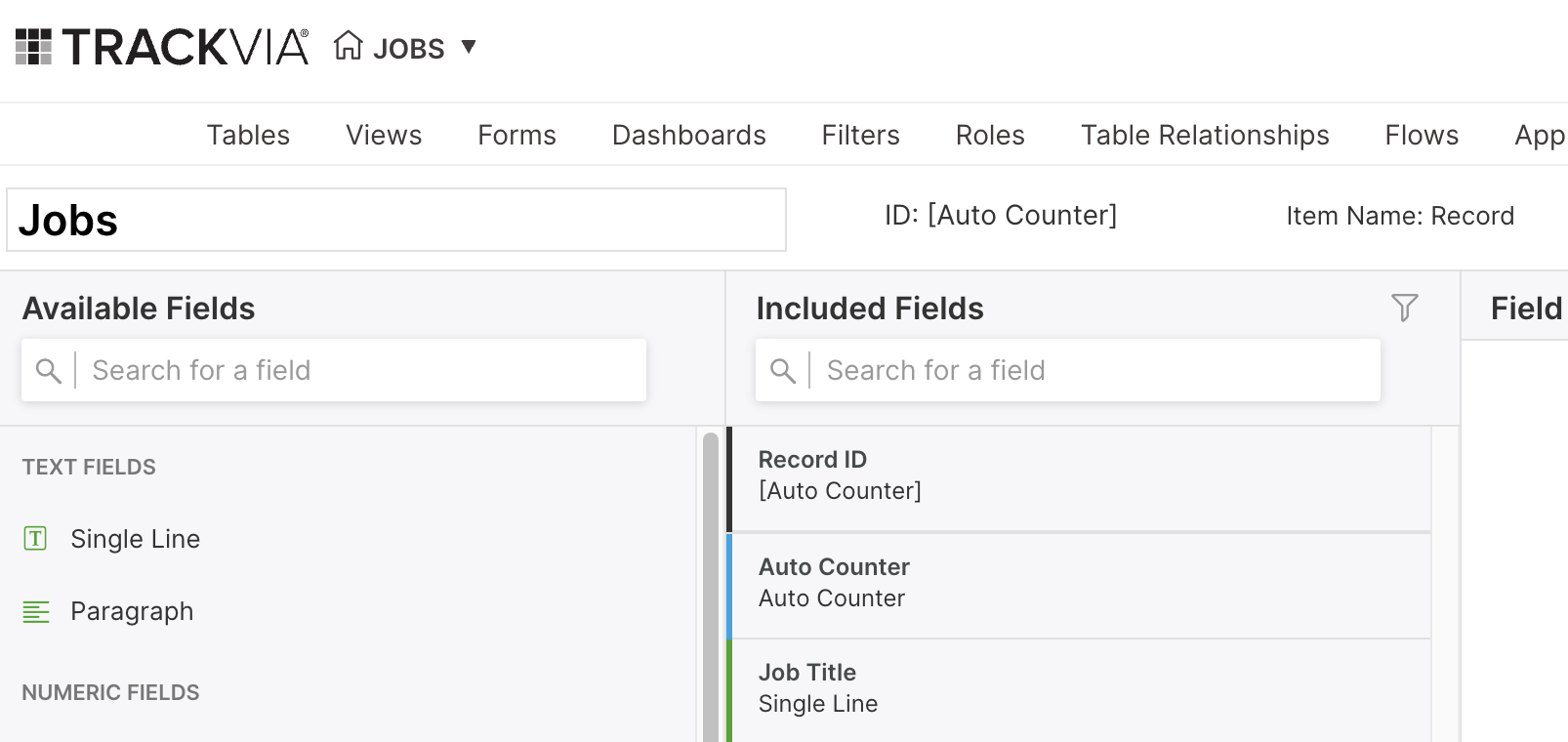Click the ID: [Auto Counter] label

1001,215
